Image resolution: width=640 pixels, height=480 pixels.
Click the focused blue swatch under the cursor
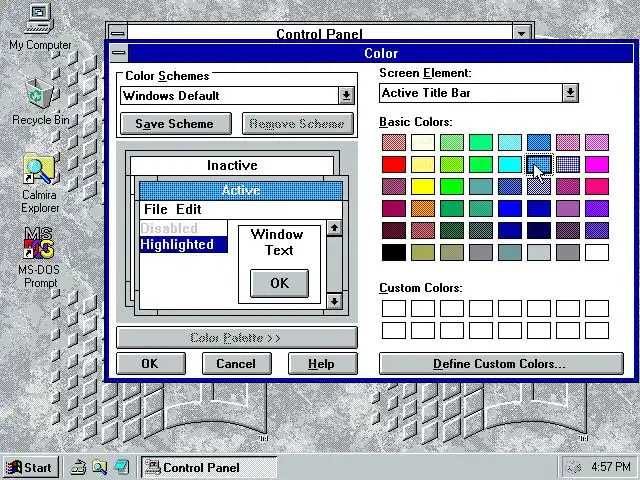point(539,164)
